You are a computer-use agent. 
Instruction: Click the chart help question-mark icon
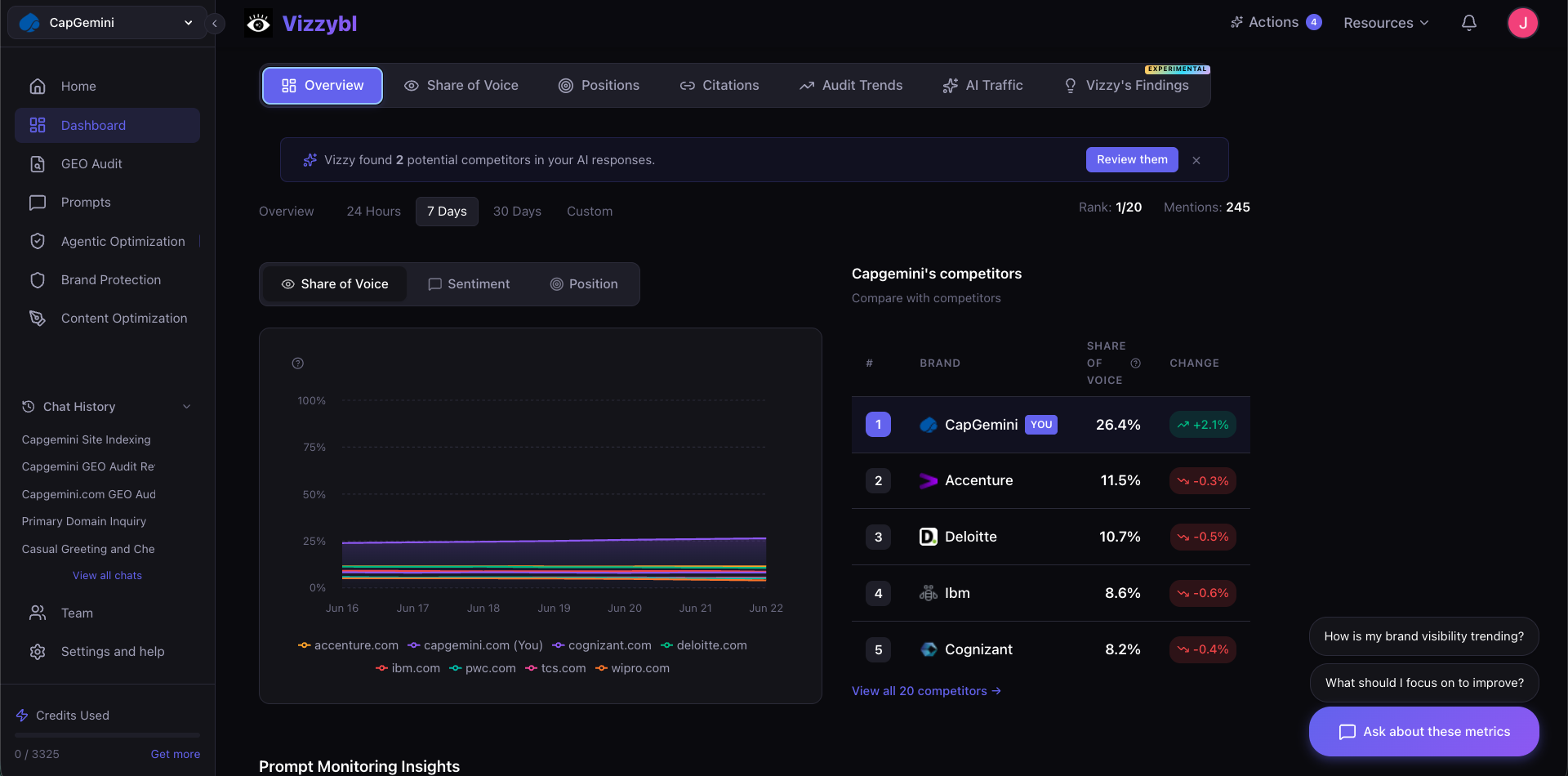[298, 363]
